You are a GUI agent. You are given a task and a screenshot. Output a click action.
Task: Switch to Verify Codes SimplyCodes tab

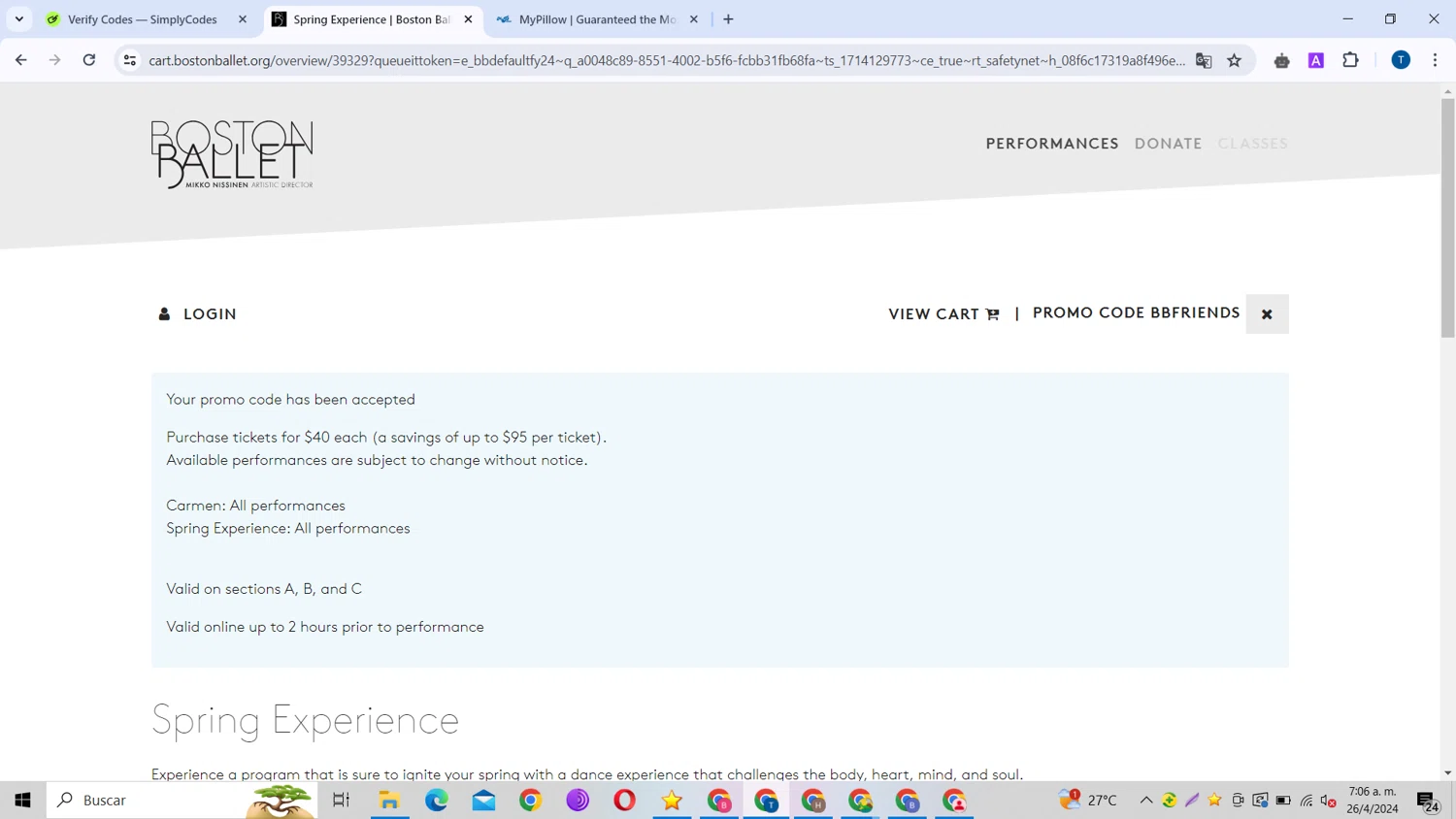[143, 19]
